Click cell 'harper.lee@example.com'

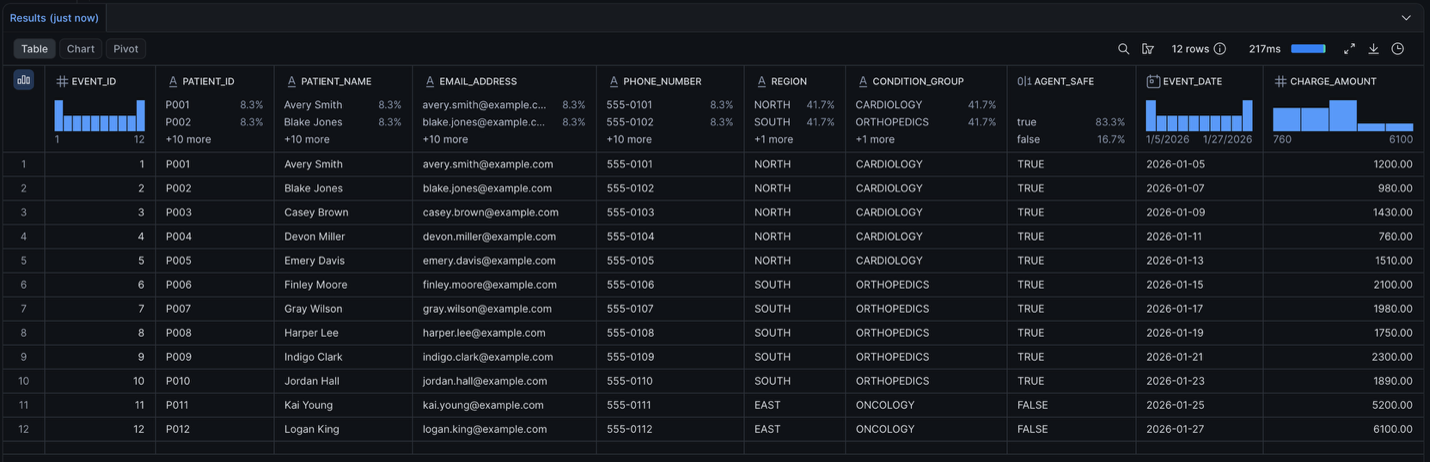(504, 333)
